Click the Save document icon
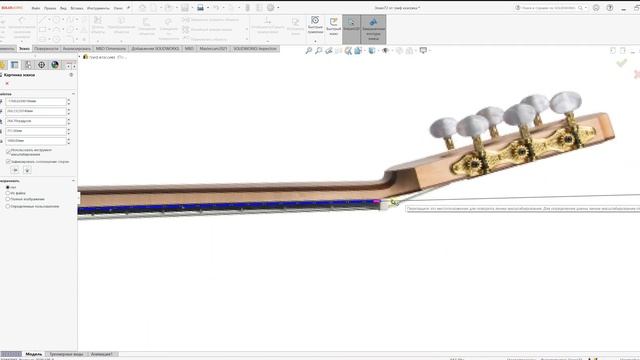 pyautogui.click(x=185, y=8)
